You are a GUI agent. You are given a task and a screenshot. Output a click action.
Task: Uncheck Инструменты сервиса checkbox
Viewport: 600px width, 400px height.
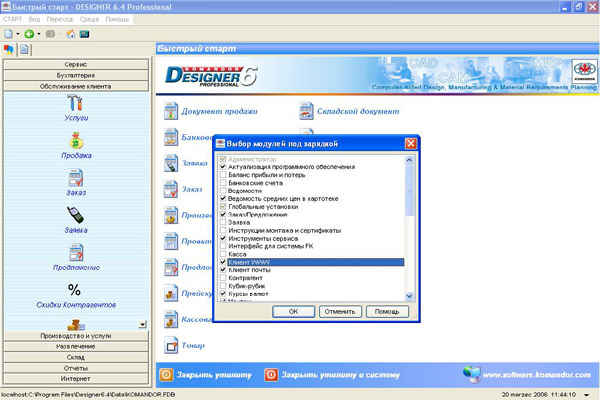[x=223, y=238]
